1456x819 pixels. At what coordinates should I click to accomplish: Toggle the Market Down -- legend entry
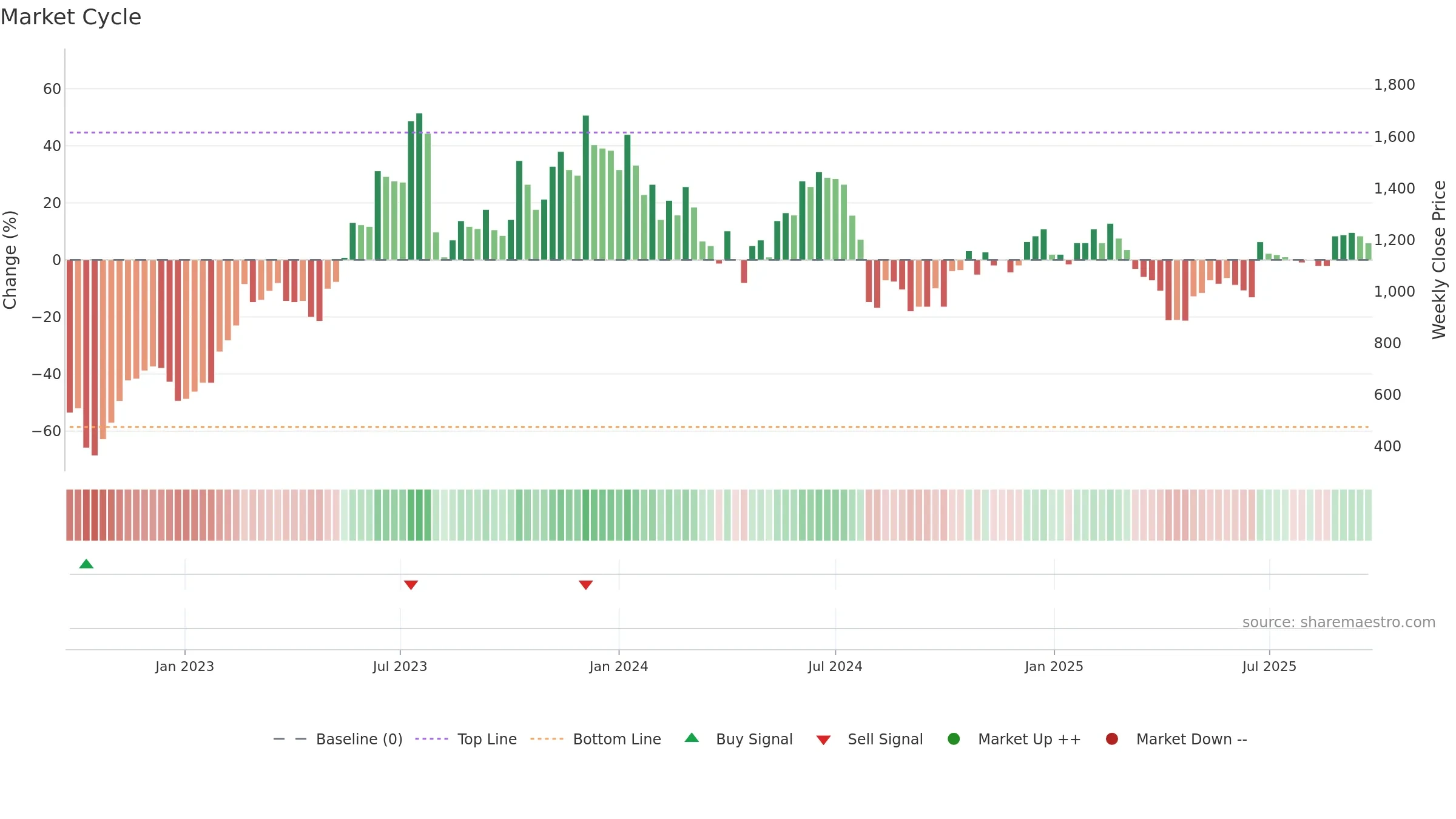click(x=1176, y=739)
